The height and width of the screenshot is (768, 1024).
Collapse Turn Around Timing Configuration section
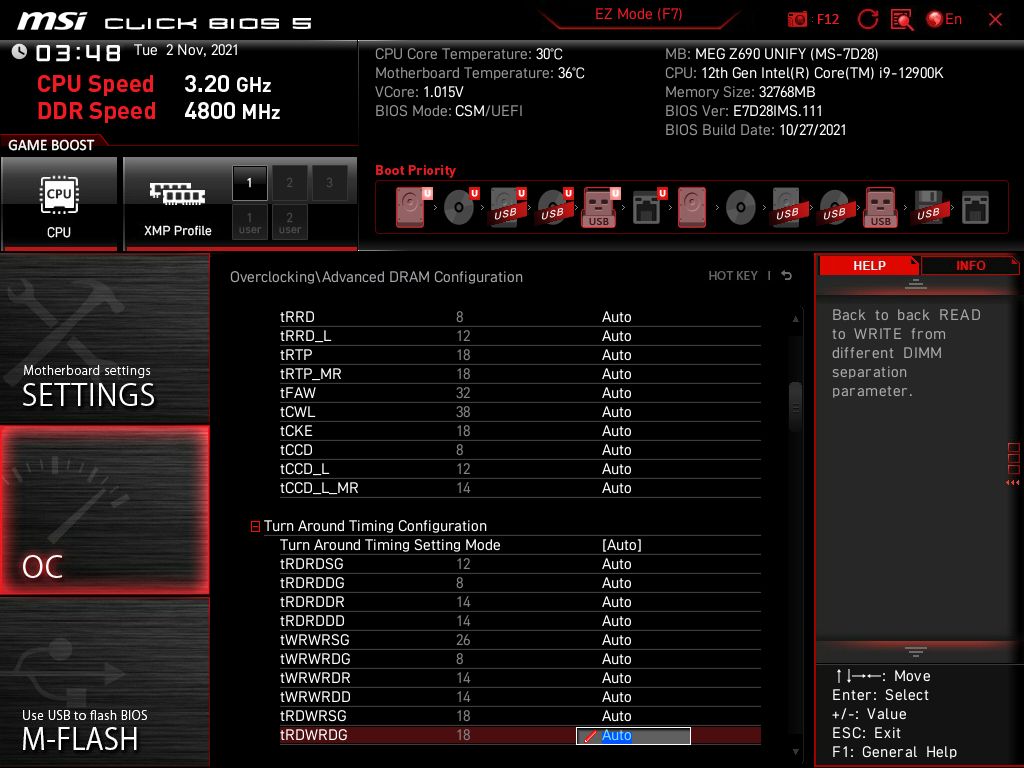255,526
